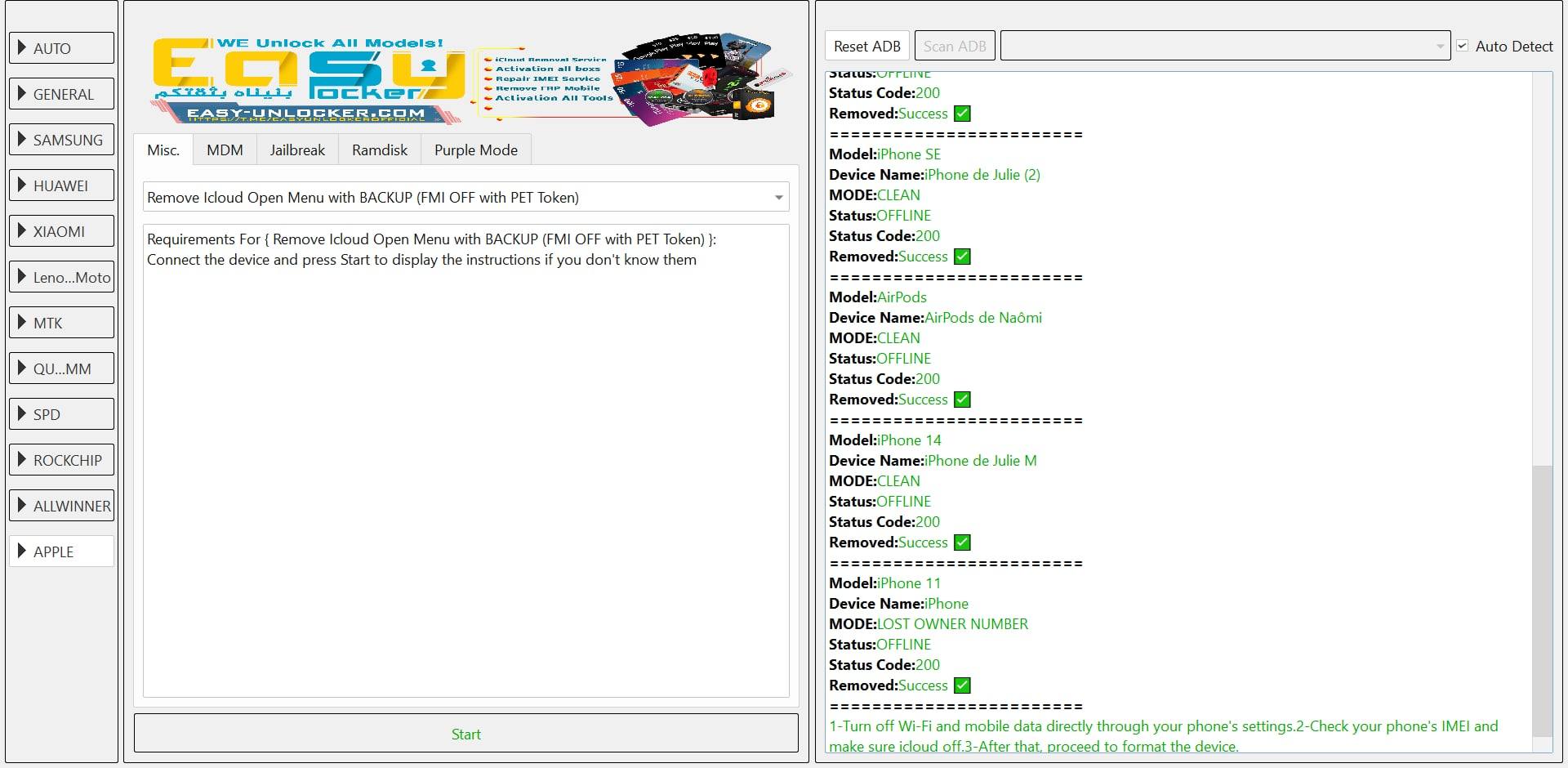Click green checkmark for iPhone SE Removed
The height and width of the screenshot is (768, 1568).
click(x=962, y=257)
